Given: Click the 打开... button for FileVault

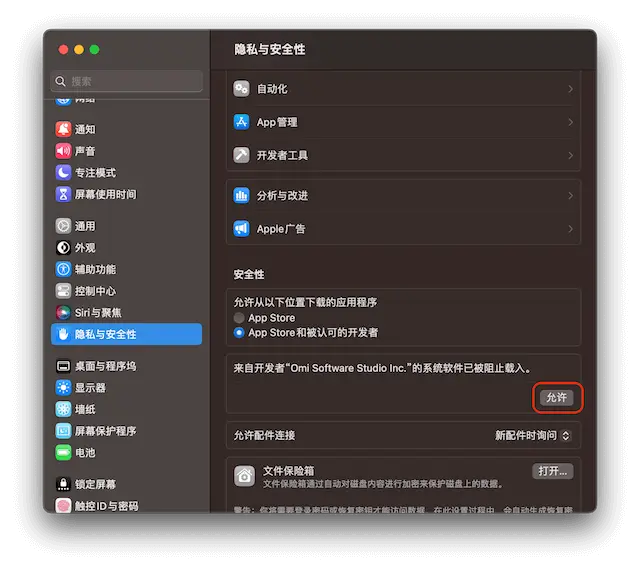Looking at the screenshot, I should [552, 471].
